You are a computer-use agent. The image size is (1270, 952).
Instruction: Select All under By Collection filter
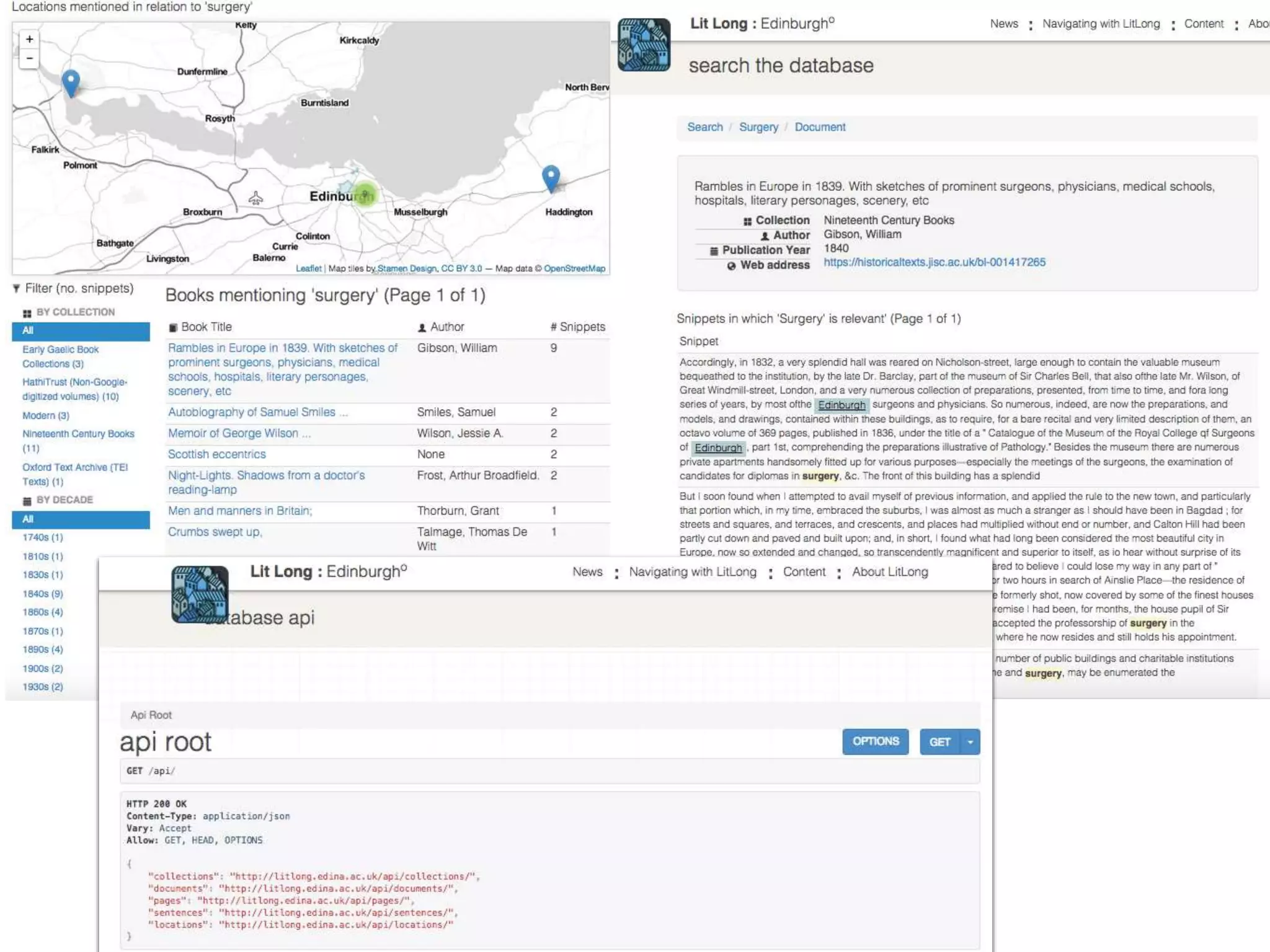click(81, 331)
